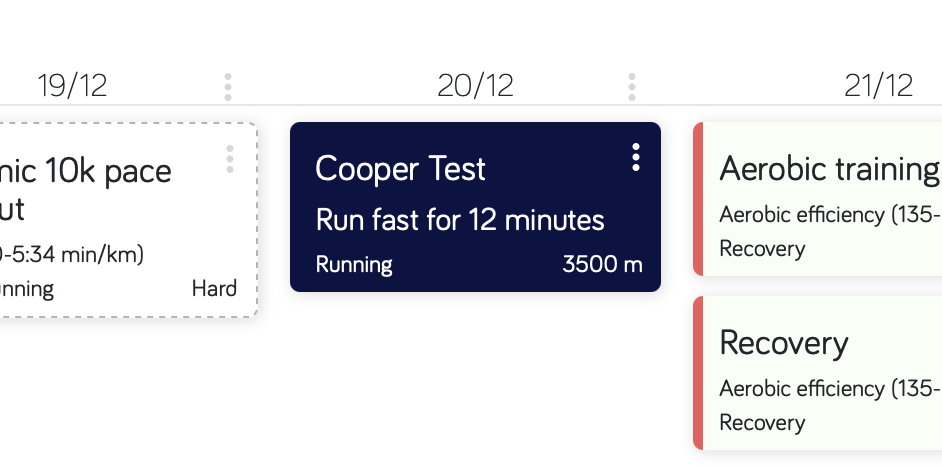Open the 10k pace workout card options
942x468 pixels.
coord(230,159)
